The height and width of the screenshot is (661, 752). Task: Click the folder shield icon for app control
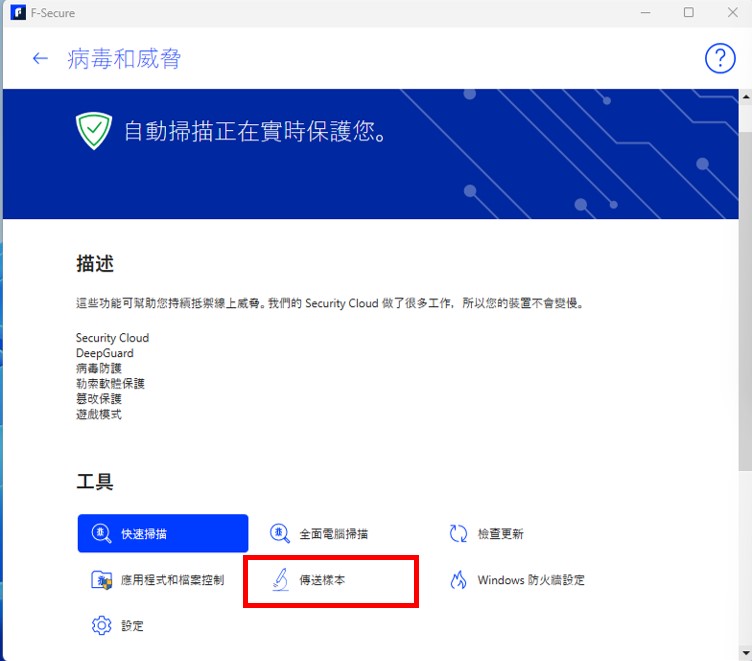tap(101, 580)
